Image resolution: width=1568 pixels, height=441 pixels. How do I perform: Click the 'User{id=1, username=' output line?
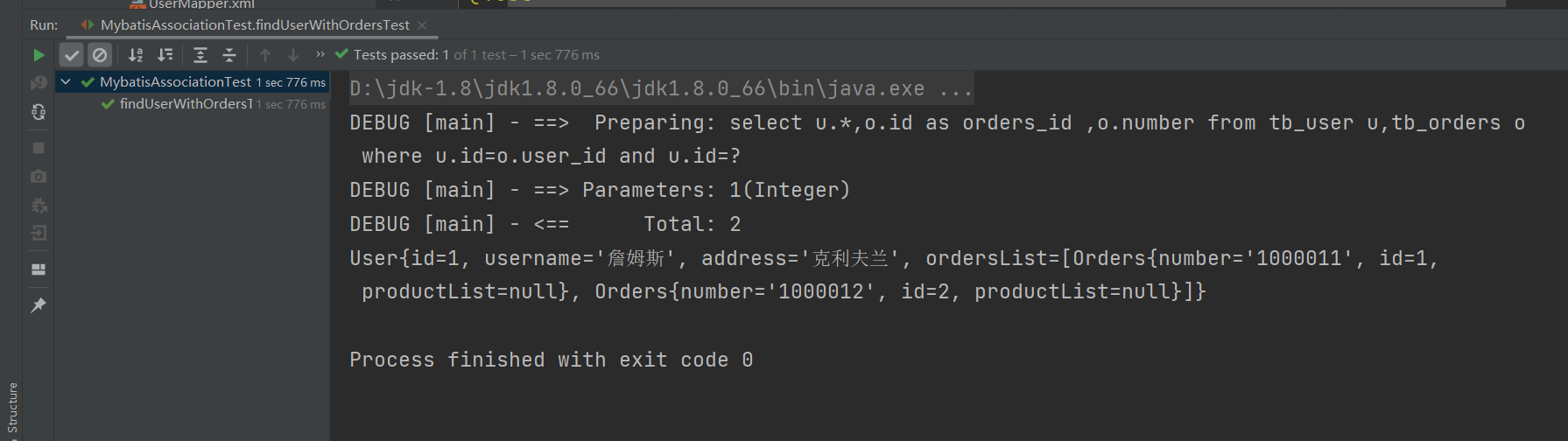(894, 259)
